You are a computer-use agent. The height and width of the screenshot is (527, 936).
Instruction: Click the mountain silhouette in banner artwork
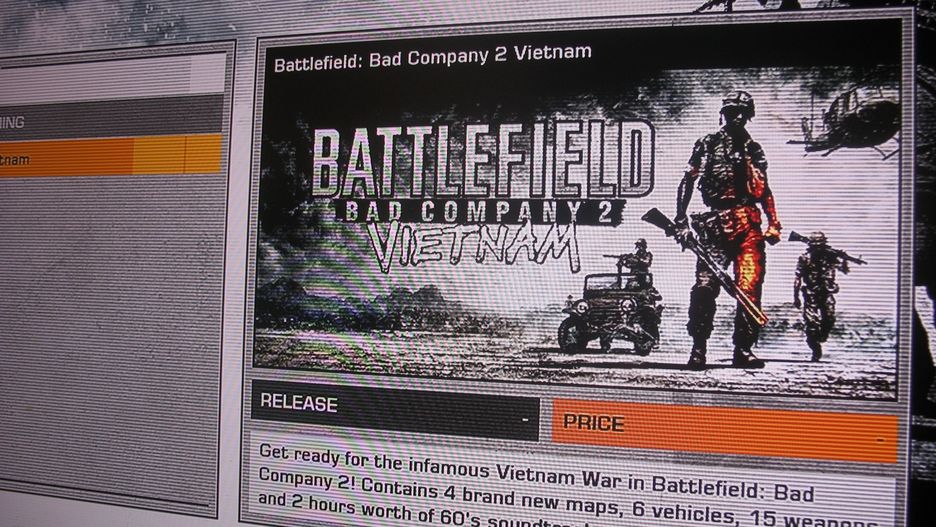click(x=358, y=307)
